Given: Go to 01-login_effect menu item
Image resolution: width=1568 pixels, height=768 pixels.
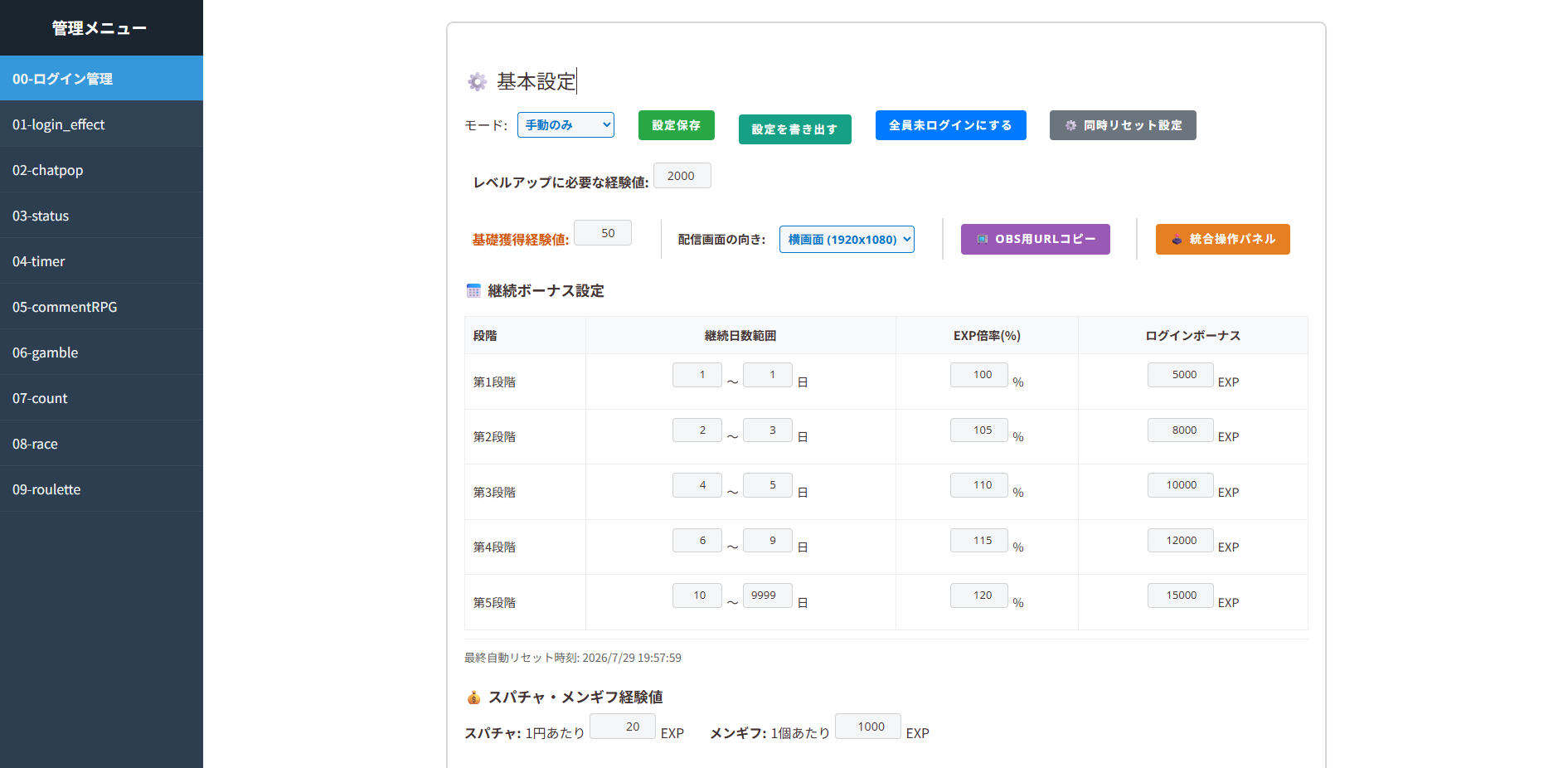Looking at the screenshot, I should click(x=101, y=124).
